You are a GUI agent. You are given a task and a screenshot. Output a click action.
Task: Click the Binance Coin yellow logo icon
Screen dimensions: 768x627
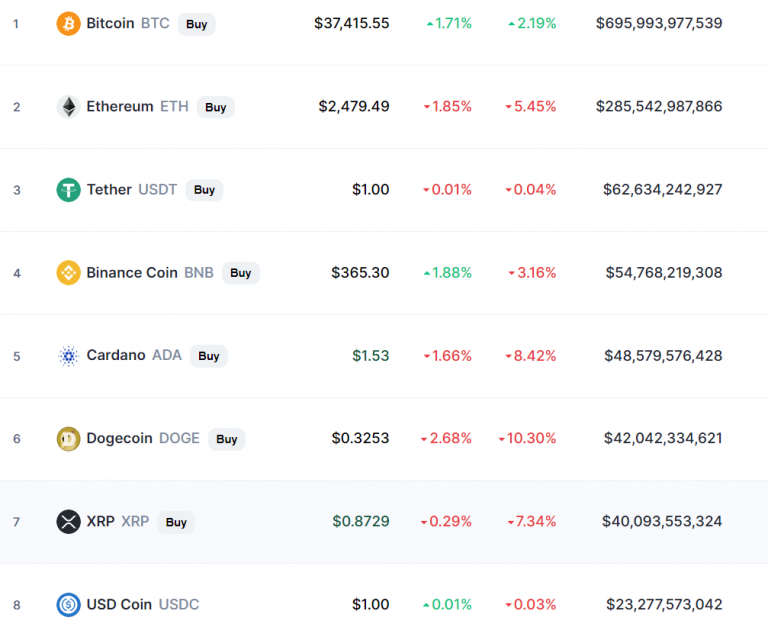click(x=69, y=273)
